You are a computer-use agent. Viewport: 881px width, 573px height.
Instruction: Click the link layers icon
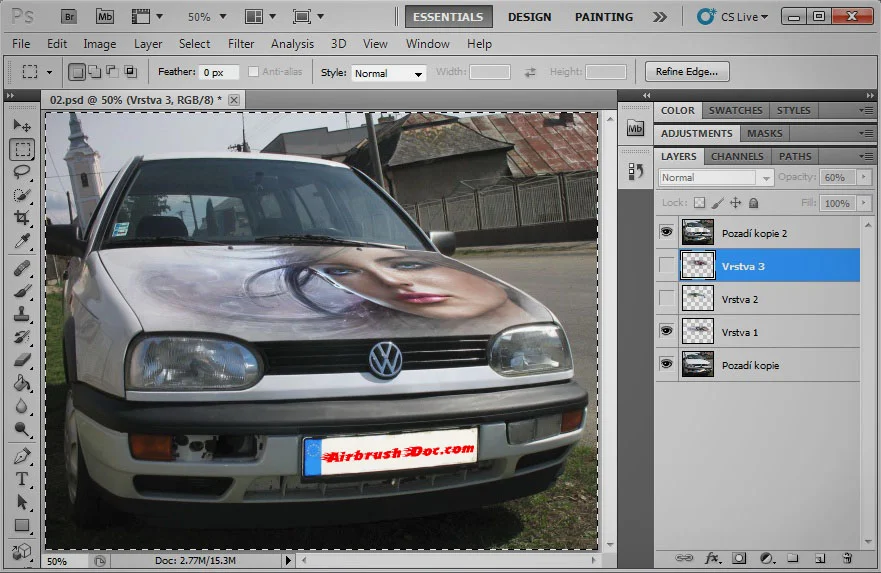(x=684, y=558)
